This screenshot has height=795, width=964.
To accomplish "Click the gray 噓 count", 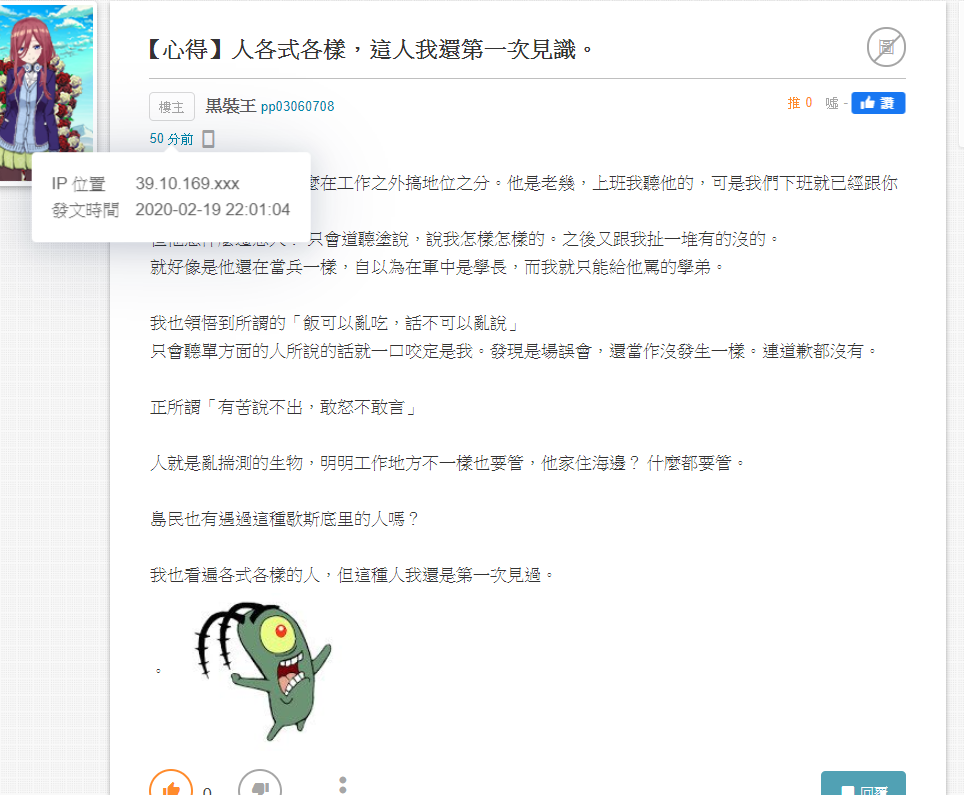I will tap(836, 103).
